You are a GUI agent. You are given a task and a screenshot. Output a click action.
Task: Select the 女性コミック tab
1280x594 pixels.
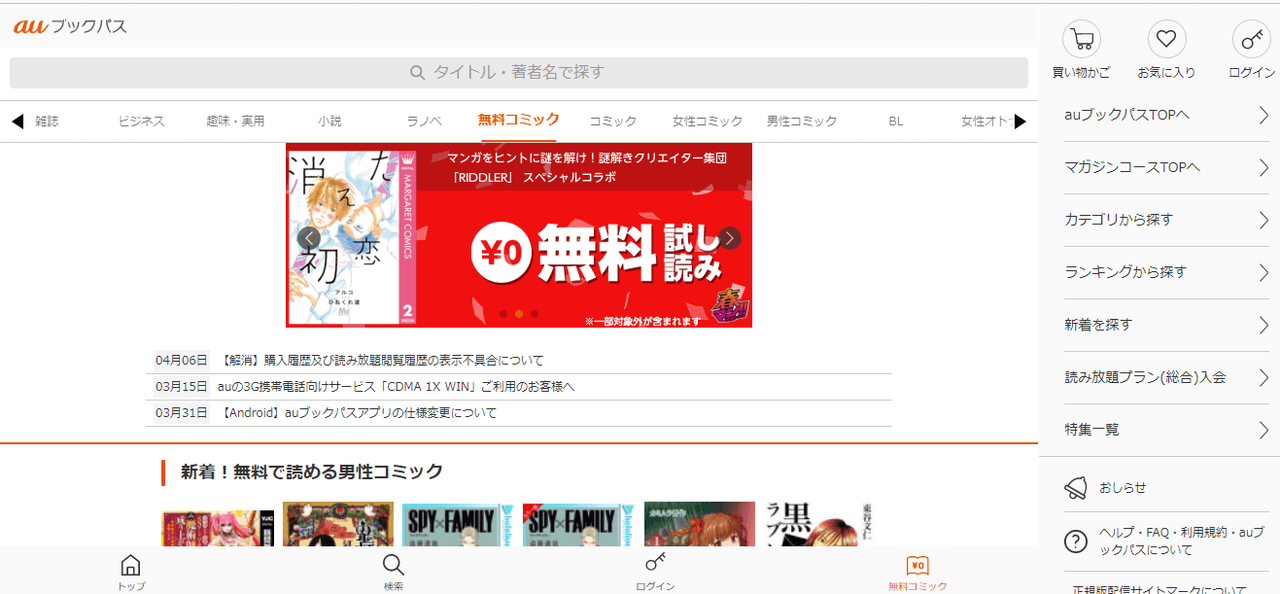click(x=707, y=121)
